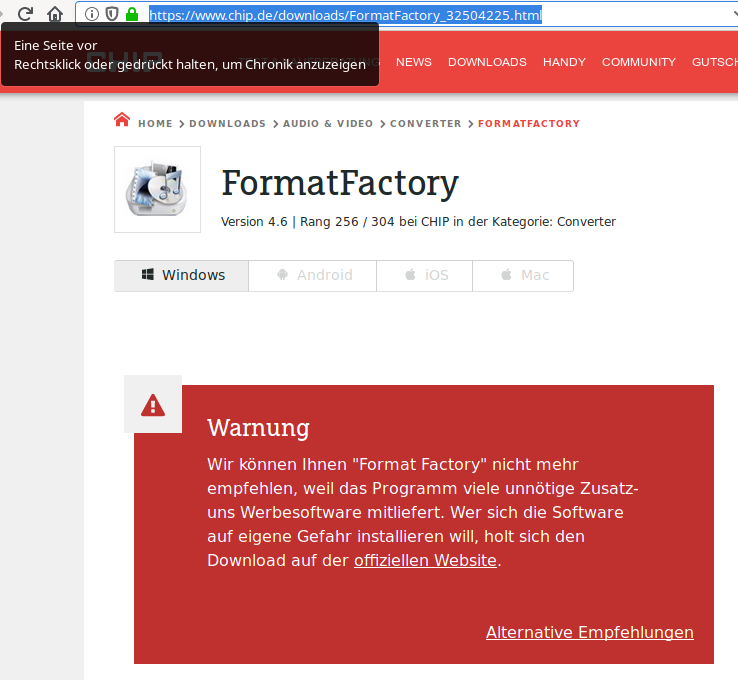Select the Mac platform tab
The height and width of the screenshot is (680, 738).
(x=523, y=276)
